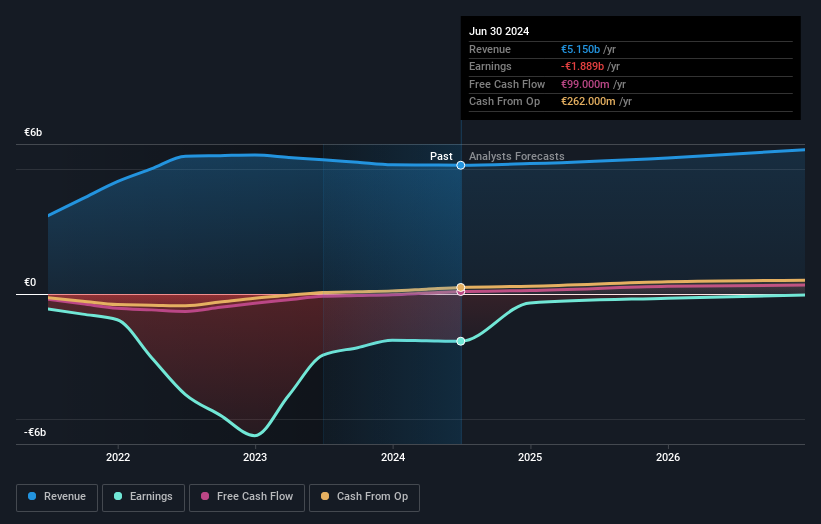Toggle the Revenue series in legend
821x524 pixels.
(x=57, y=497)
